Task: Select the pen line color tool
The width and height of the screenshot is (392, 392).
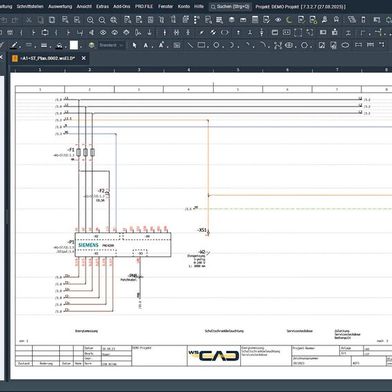Action: coord(14,45)
